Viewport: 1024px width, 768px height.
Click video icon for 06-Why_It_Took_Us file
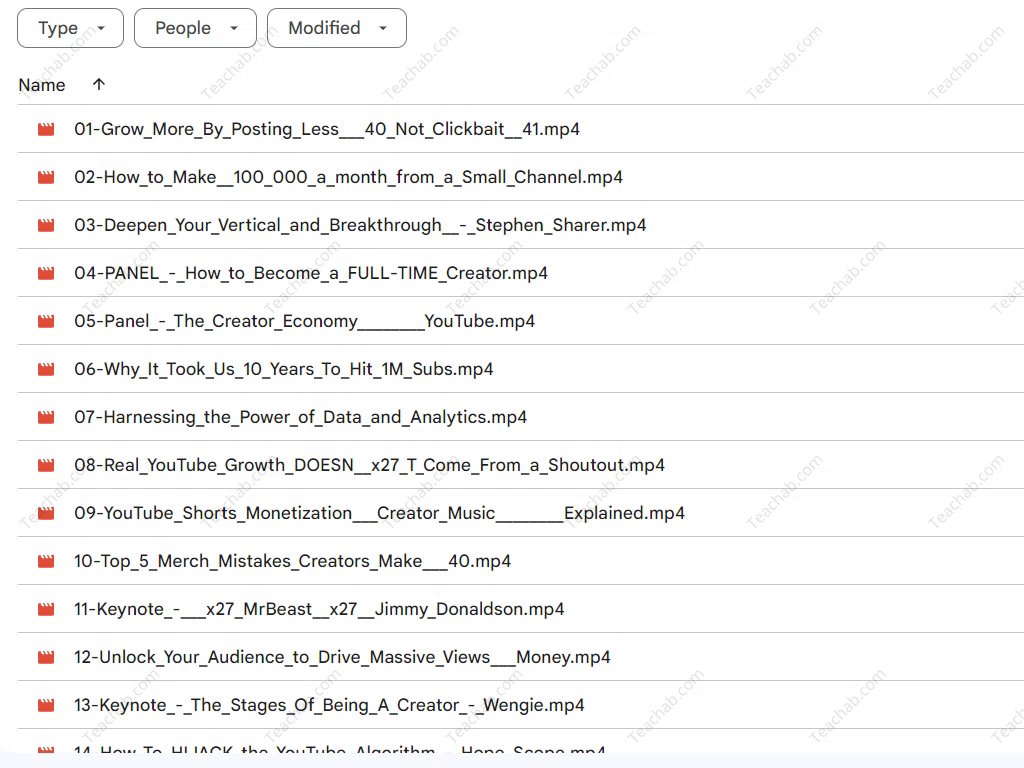point(46,369)
